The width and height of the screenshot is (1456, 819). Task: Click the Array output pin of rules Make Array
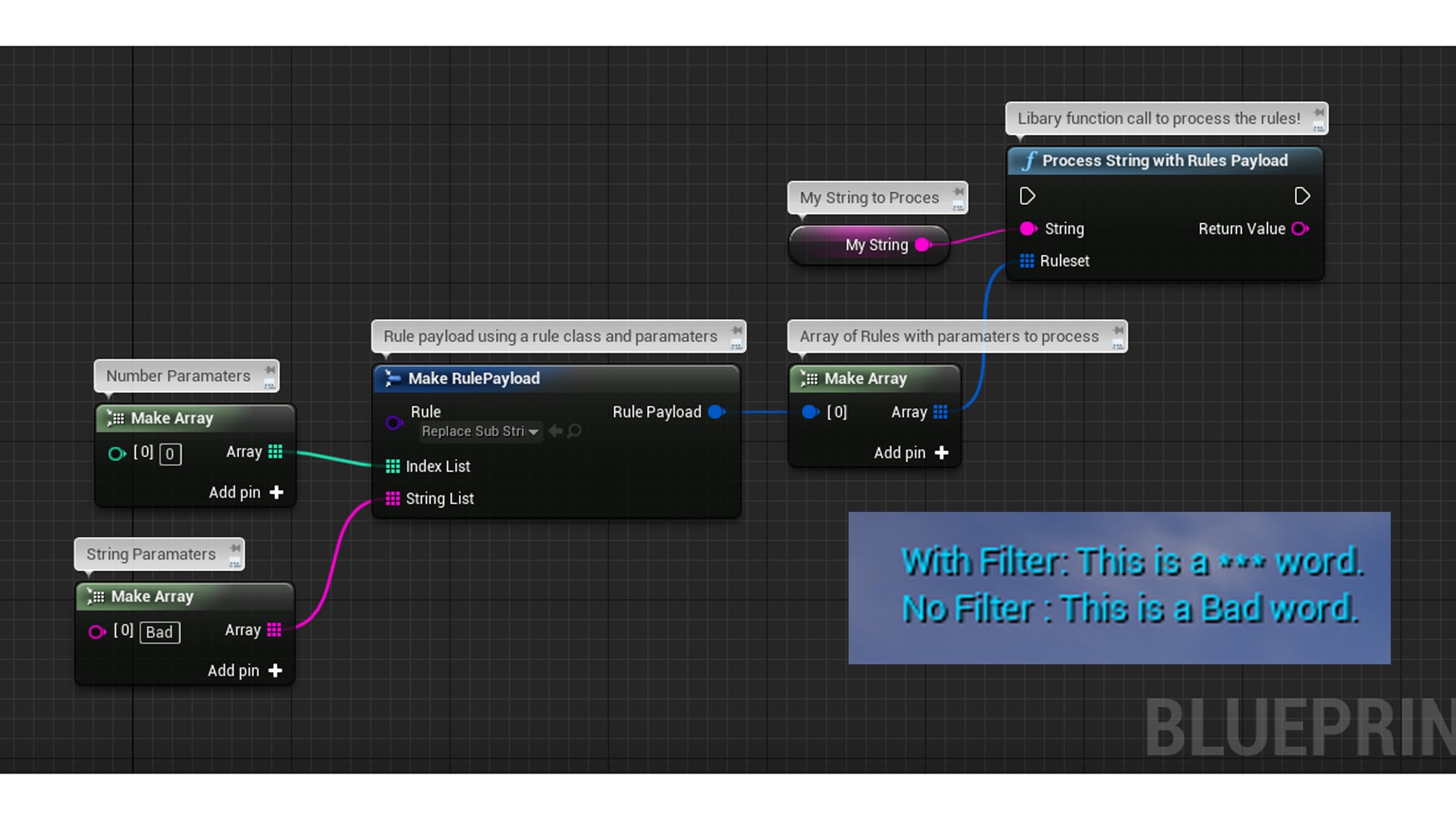point(940,412)
